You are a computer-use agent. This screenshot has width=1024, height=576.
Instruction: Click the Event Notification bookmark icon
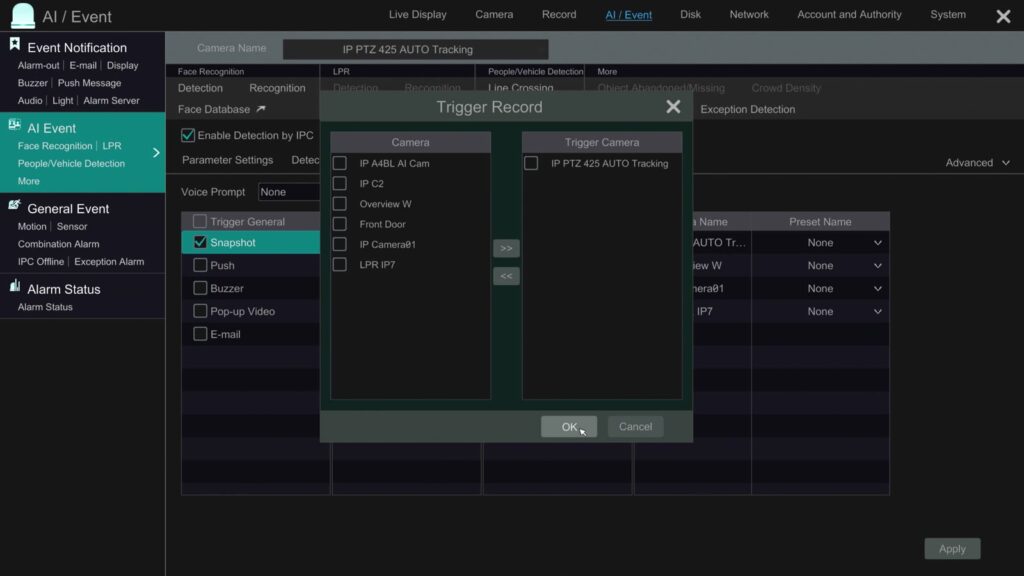(14, 44)
